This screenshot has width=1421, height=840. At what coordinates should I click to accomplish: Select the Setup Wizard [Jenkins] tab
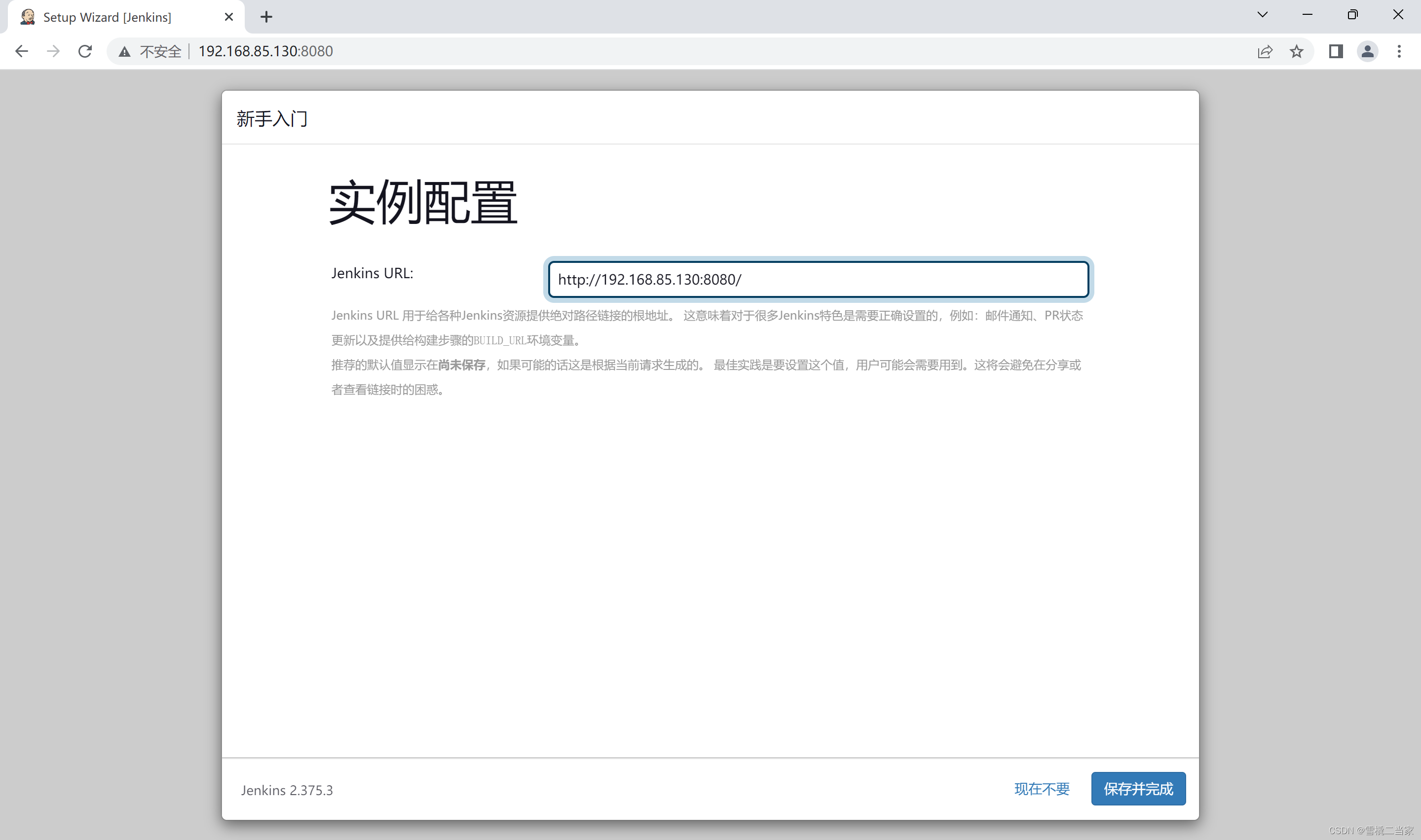click(x=126, y=17)
